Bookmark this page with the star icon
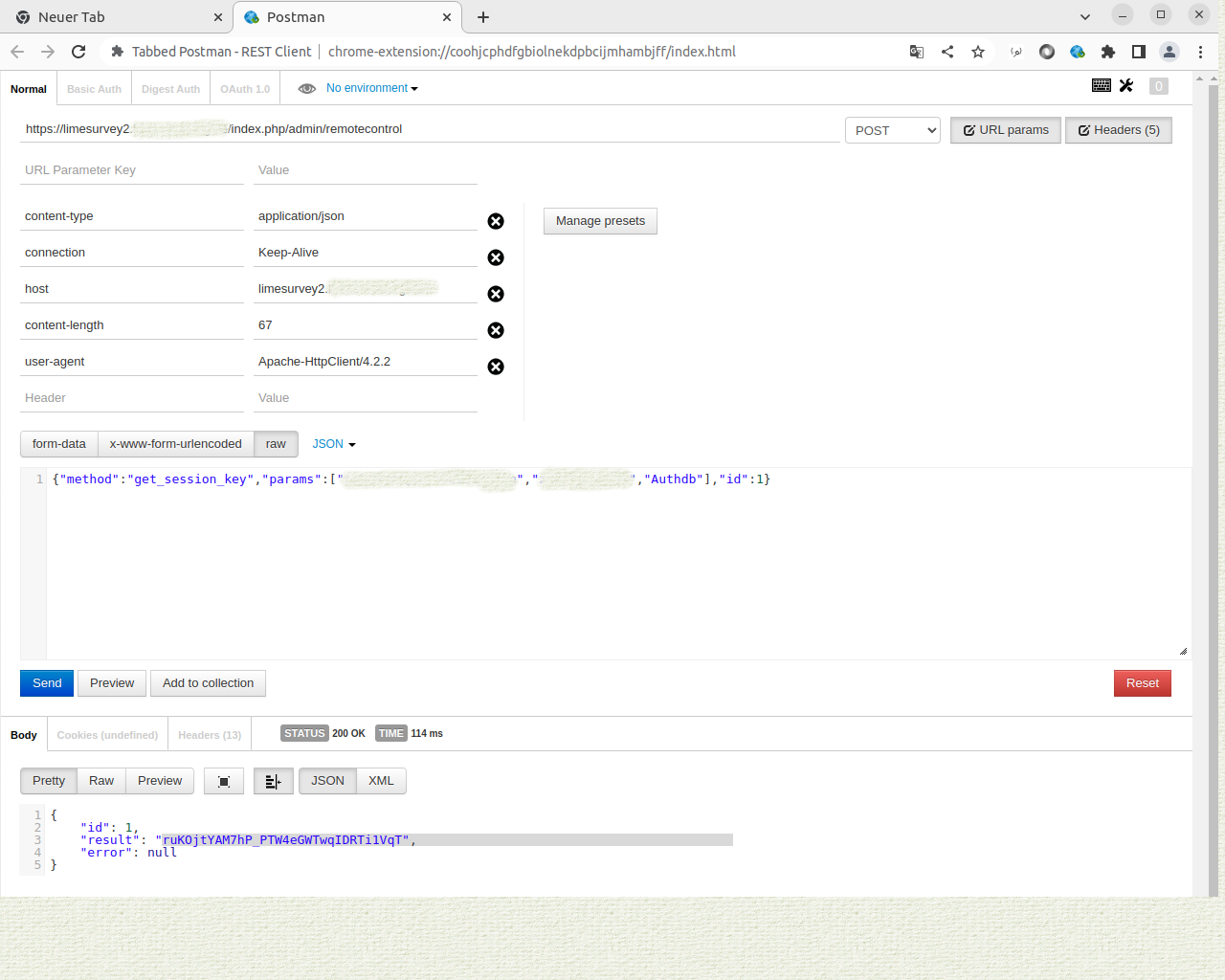The image size is (1225, 980). tap(977, 52)
